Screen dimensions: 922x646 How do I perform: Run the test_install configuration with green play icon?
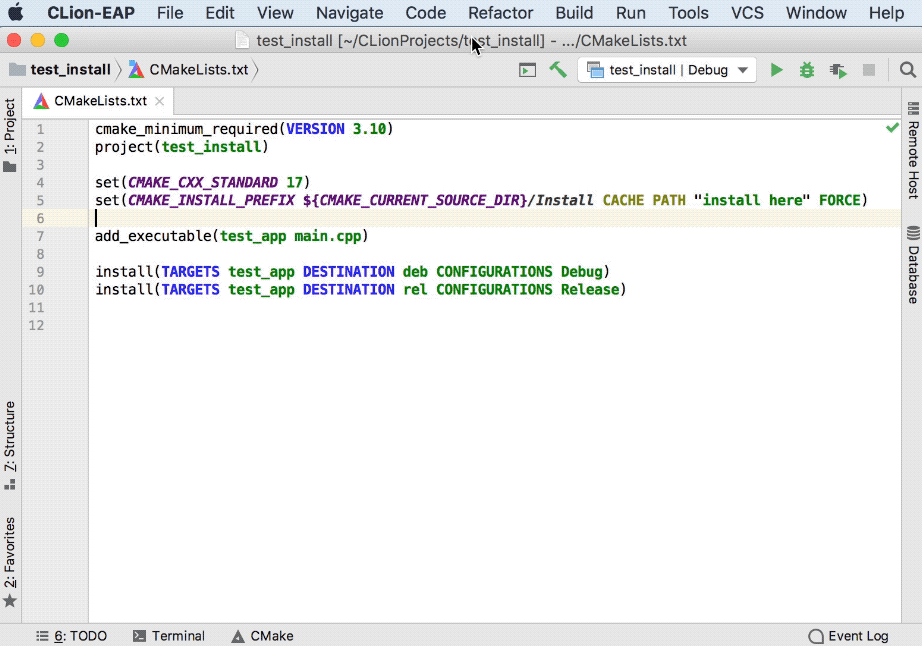pyautogui.click(x=777, y=69)
